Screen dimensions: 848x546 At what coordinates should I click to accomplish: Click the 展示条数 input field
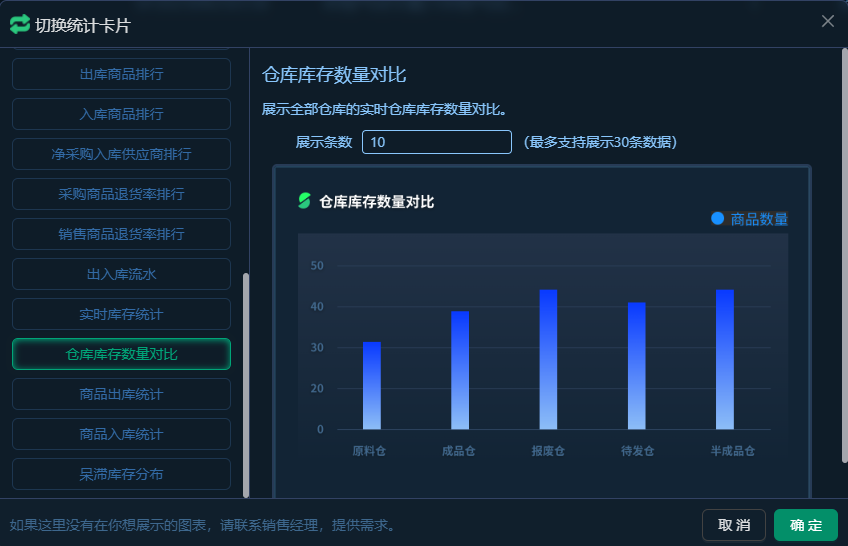(436, 142)
